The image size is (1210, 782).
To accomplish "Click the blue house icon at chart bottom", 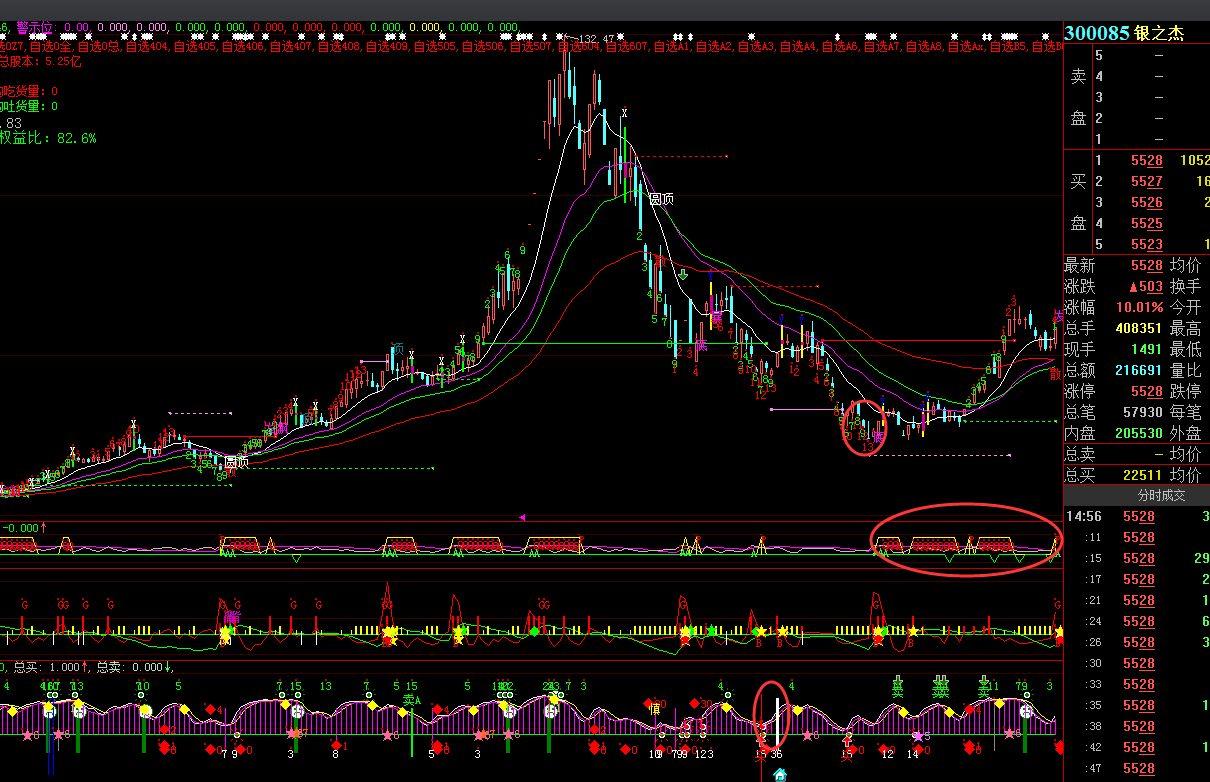I will (780, 774).
